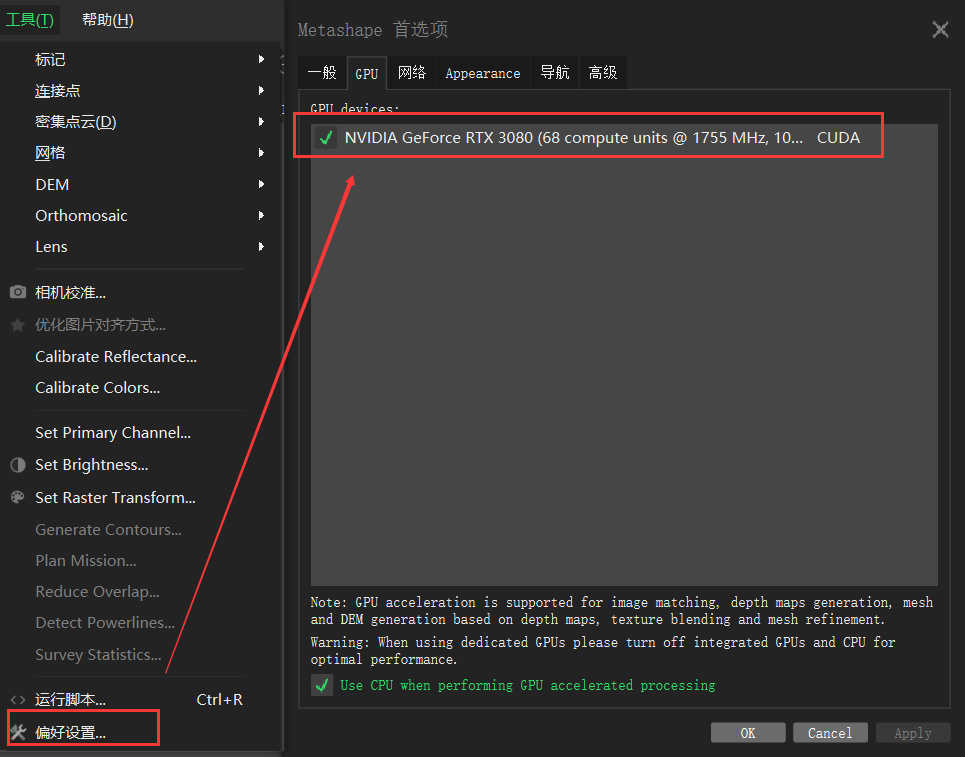Click the star icon beside 优化图片对齐方式
The image size is (965, 757).
click(18, 324)
